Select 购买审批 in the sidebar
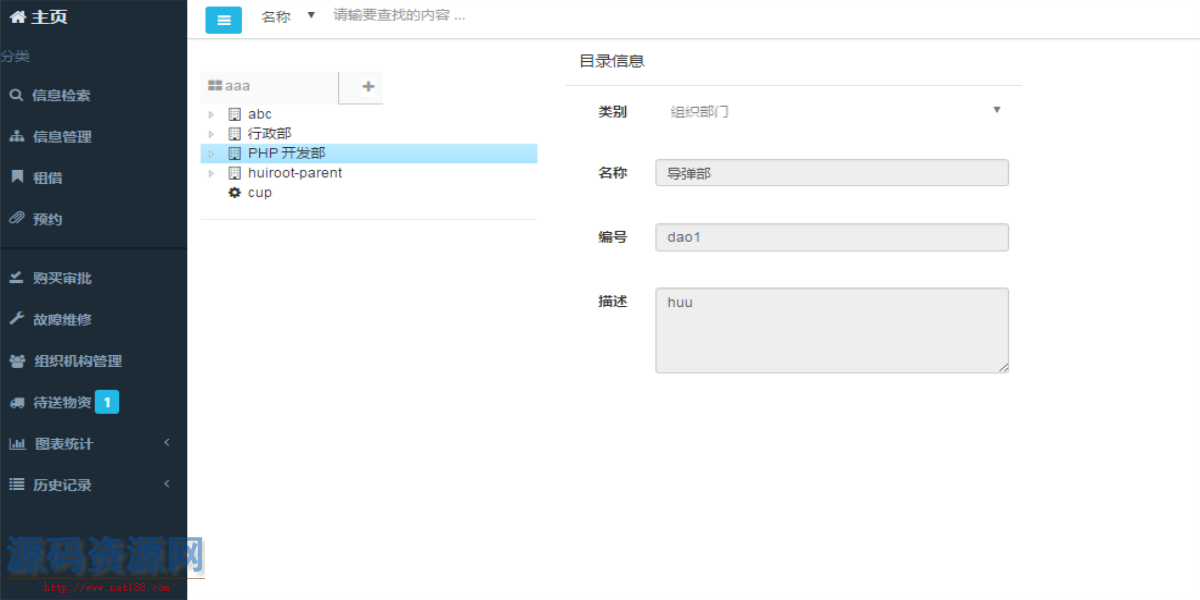This screenshot has height=600, width=1200. (55, 278)
